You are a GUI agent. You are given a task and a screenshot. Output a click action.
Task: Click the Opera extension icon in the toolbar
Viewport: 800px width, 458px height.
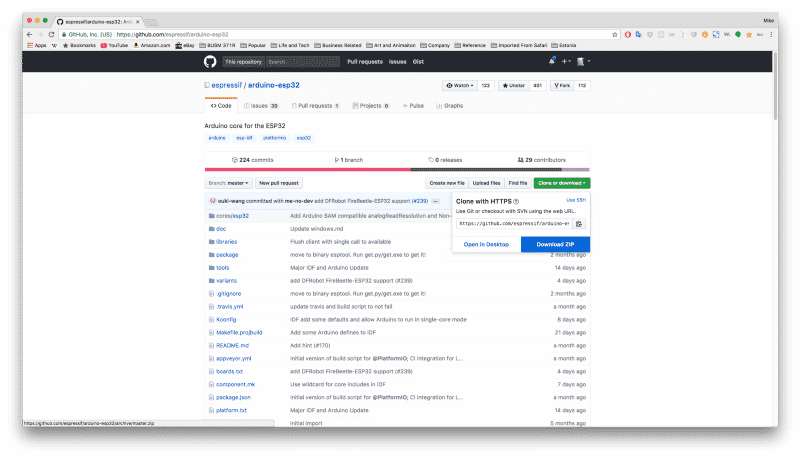point(628,35)
